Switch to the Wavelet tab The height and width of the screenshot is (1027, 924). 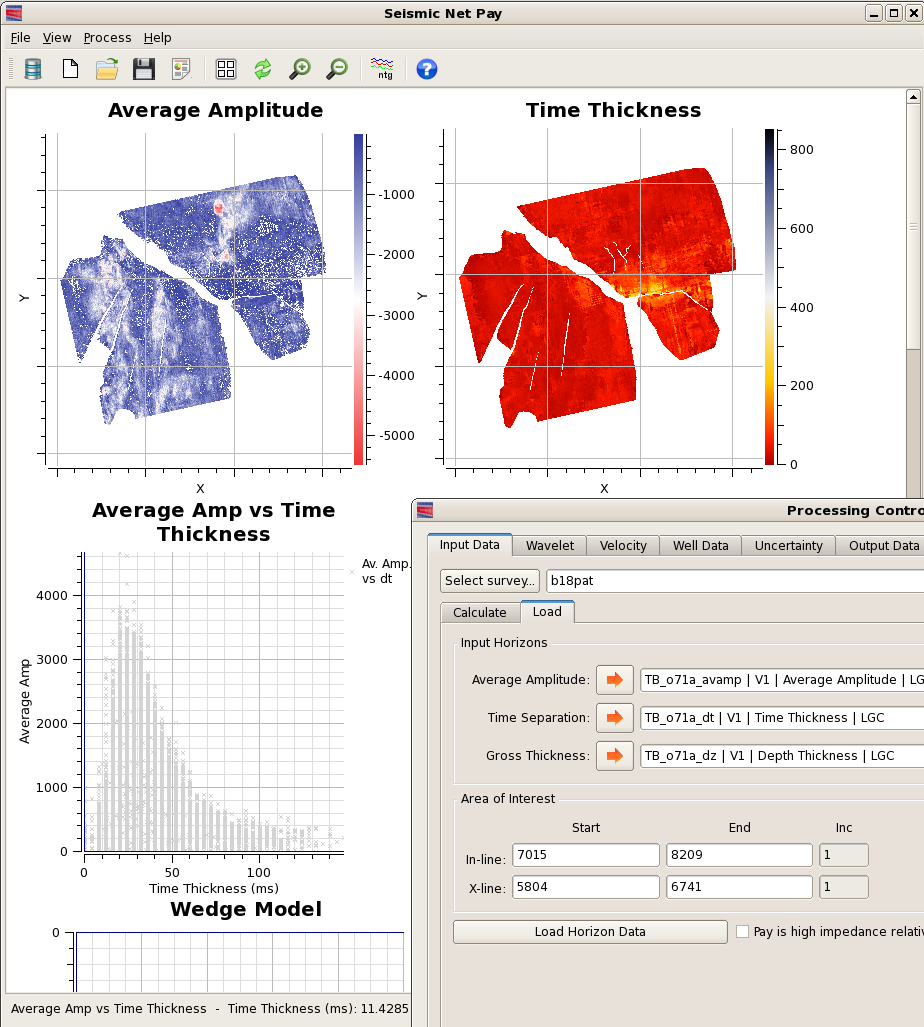tap(550, 545)
